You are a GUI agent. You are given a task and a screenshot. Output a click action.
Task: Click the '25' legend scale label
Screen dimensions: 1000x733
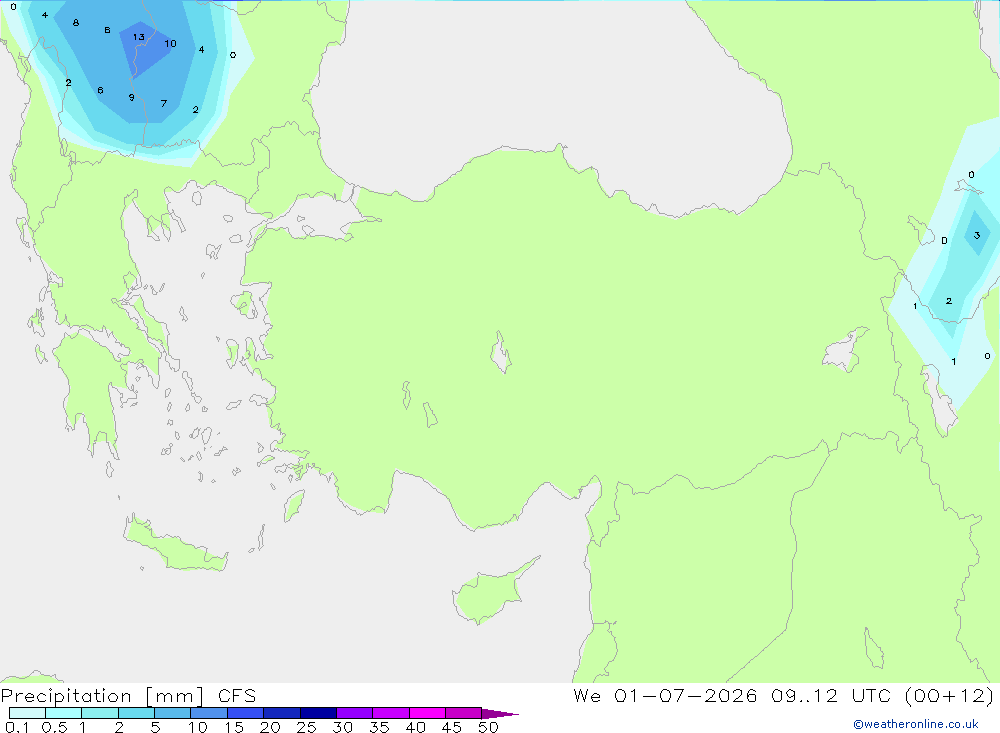click(x=307, y=727)
